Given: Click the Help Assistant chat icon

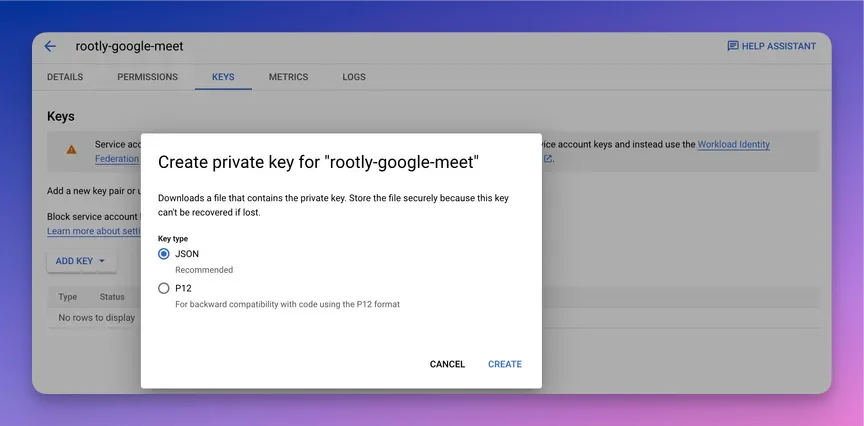Looking at the screenshot, I should tap(733, 46).
